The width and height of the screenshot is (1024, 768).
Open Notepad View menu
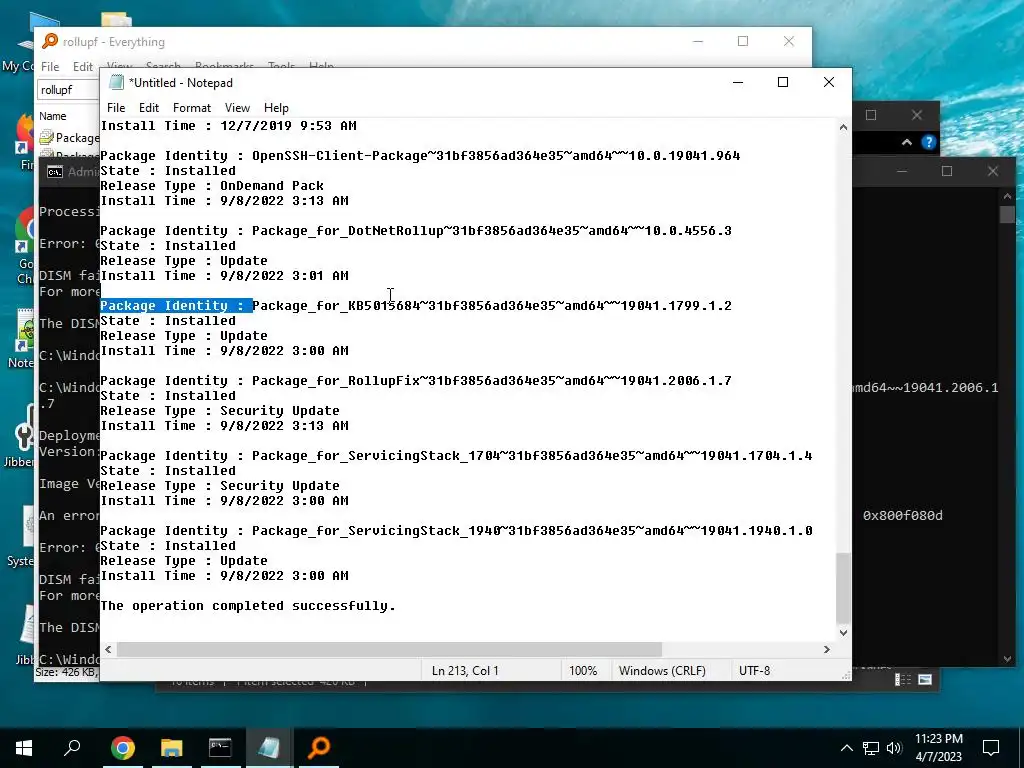click(237, 108)
